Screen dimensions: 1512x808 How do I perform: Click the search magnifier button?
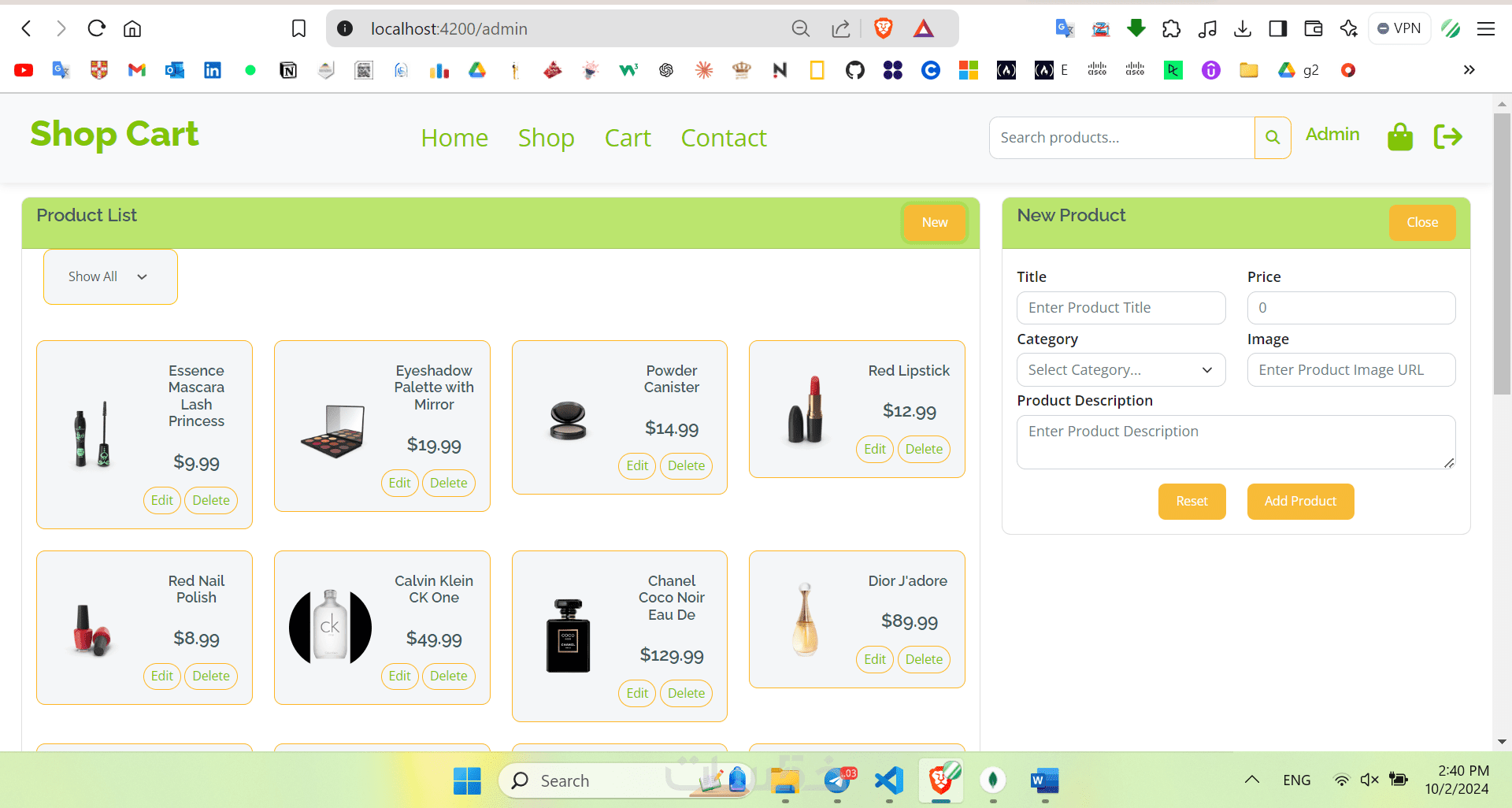1273,138
